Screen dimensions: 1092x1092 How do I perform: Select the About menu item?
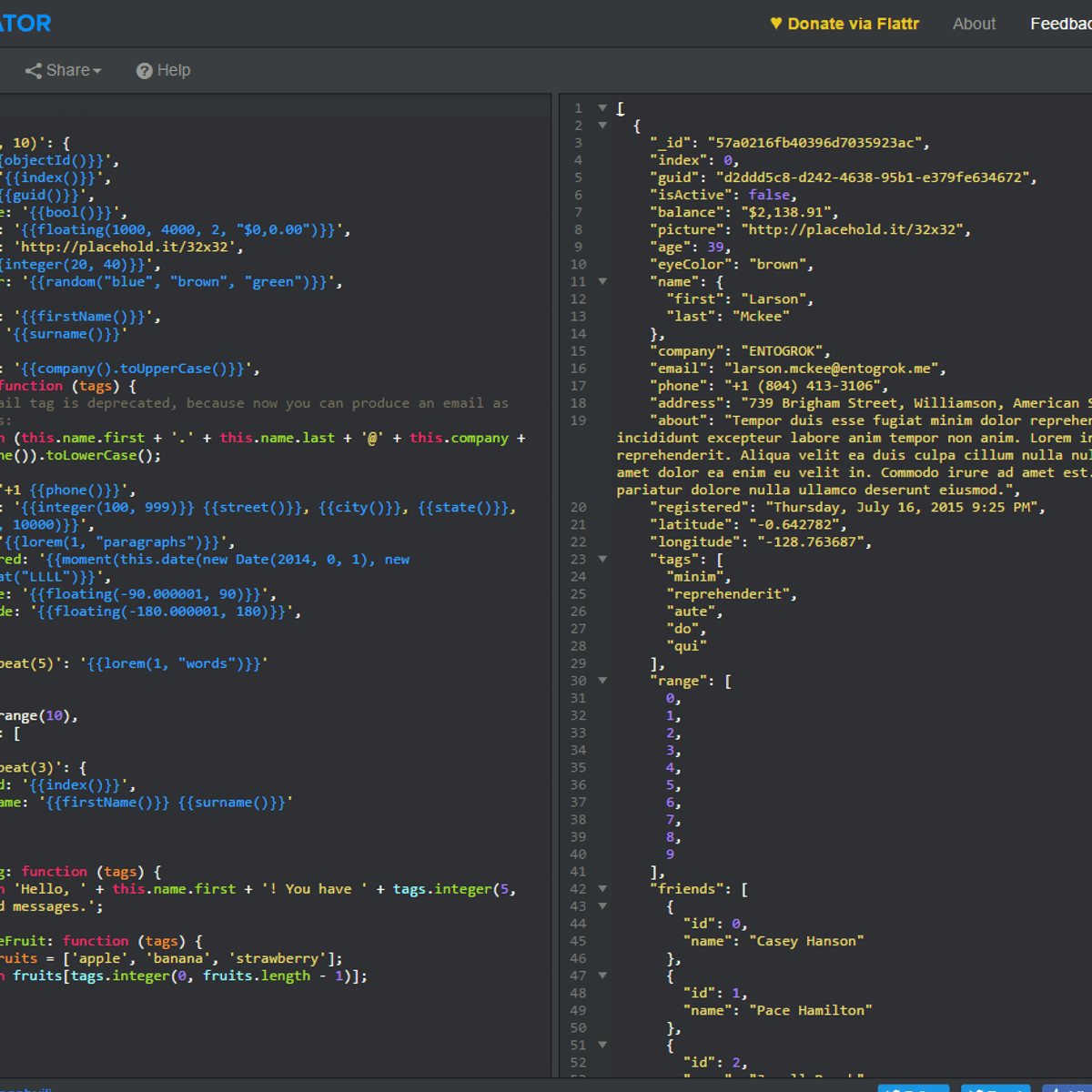(974, 24)
